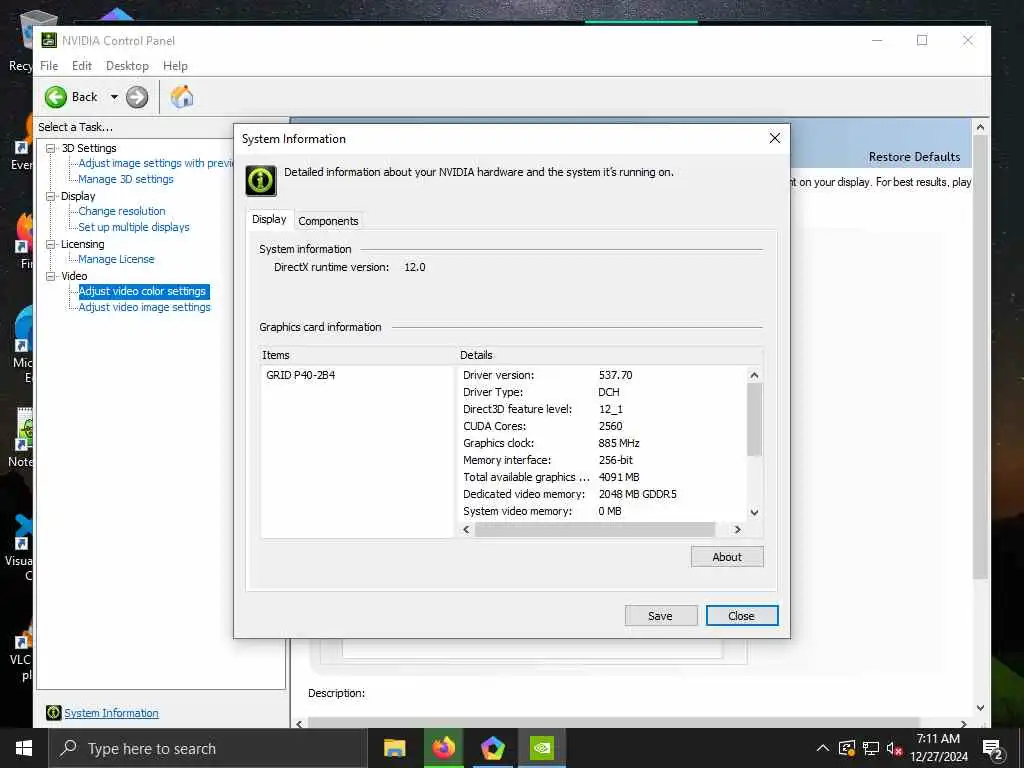Click the green Back arrow icon
Viewport: 1024px width, 768px height.
point(56,97)
